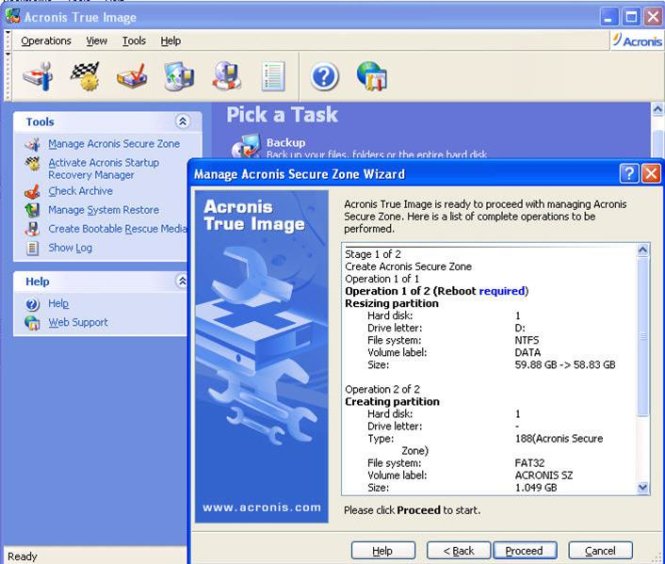This screenshot has width=665, height=564.
Task: Open the Help link in Help panel
Action: [x=59, y=304]
